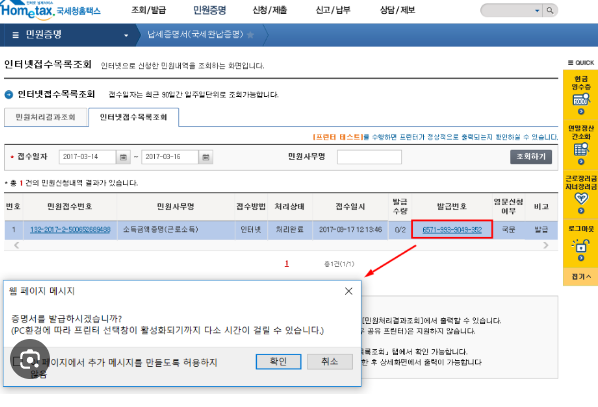The image size is (598, 407).
Task: Go to page 1 in pagination
Action: pos(287,264)
